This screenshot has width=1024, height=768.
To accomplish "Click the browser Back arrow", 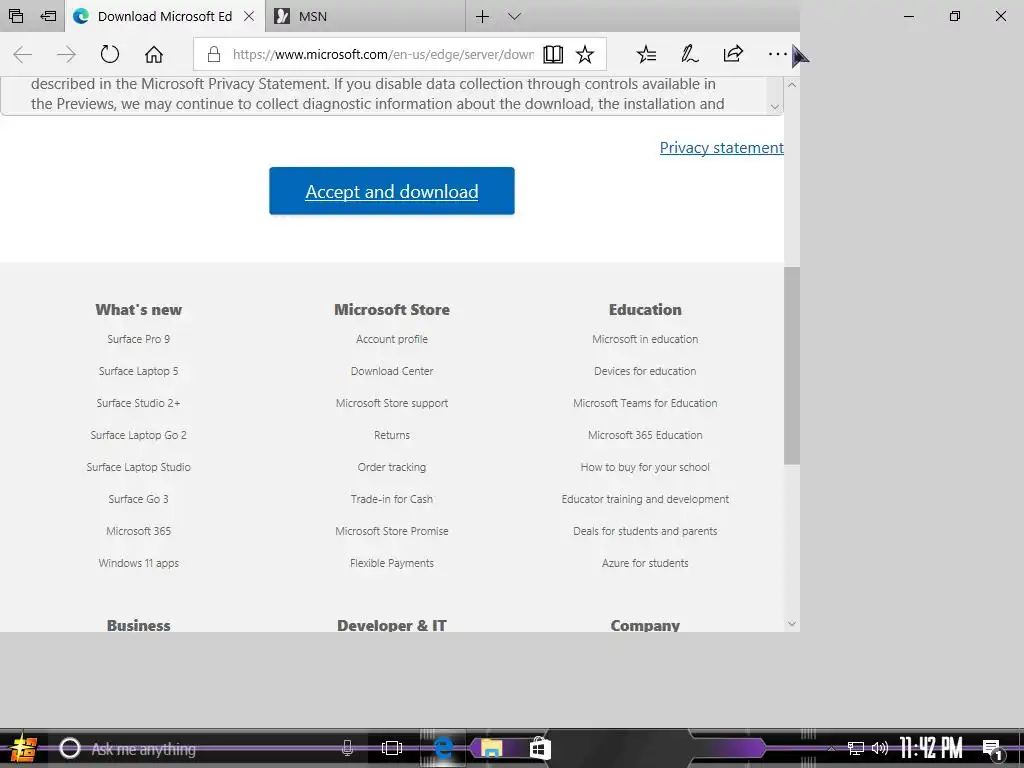I will click(x=23, y=54).
